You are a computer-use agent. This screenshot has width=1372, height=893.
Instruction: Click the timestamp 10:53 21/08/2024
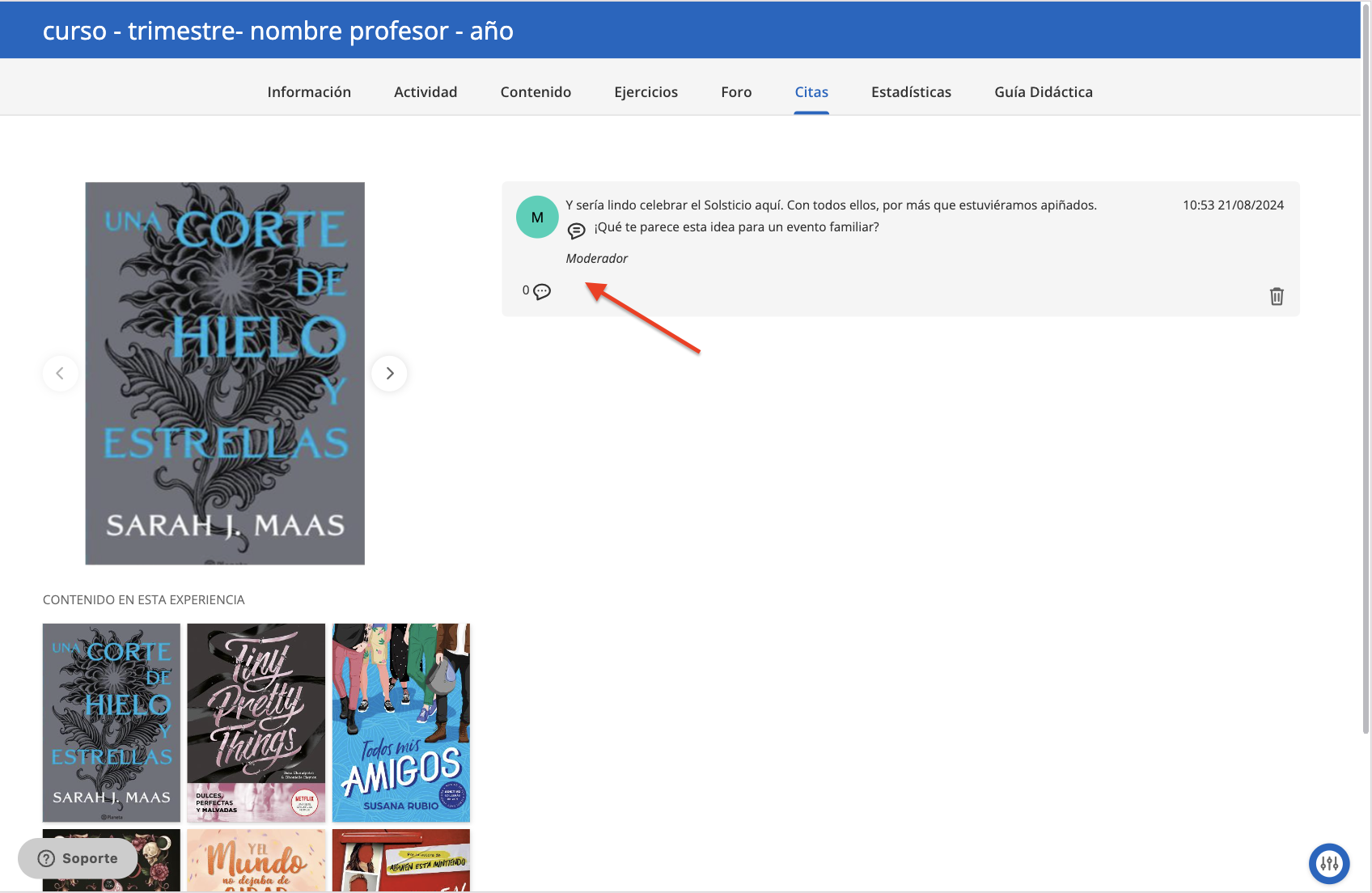click(1233, 205)
